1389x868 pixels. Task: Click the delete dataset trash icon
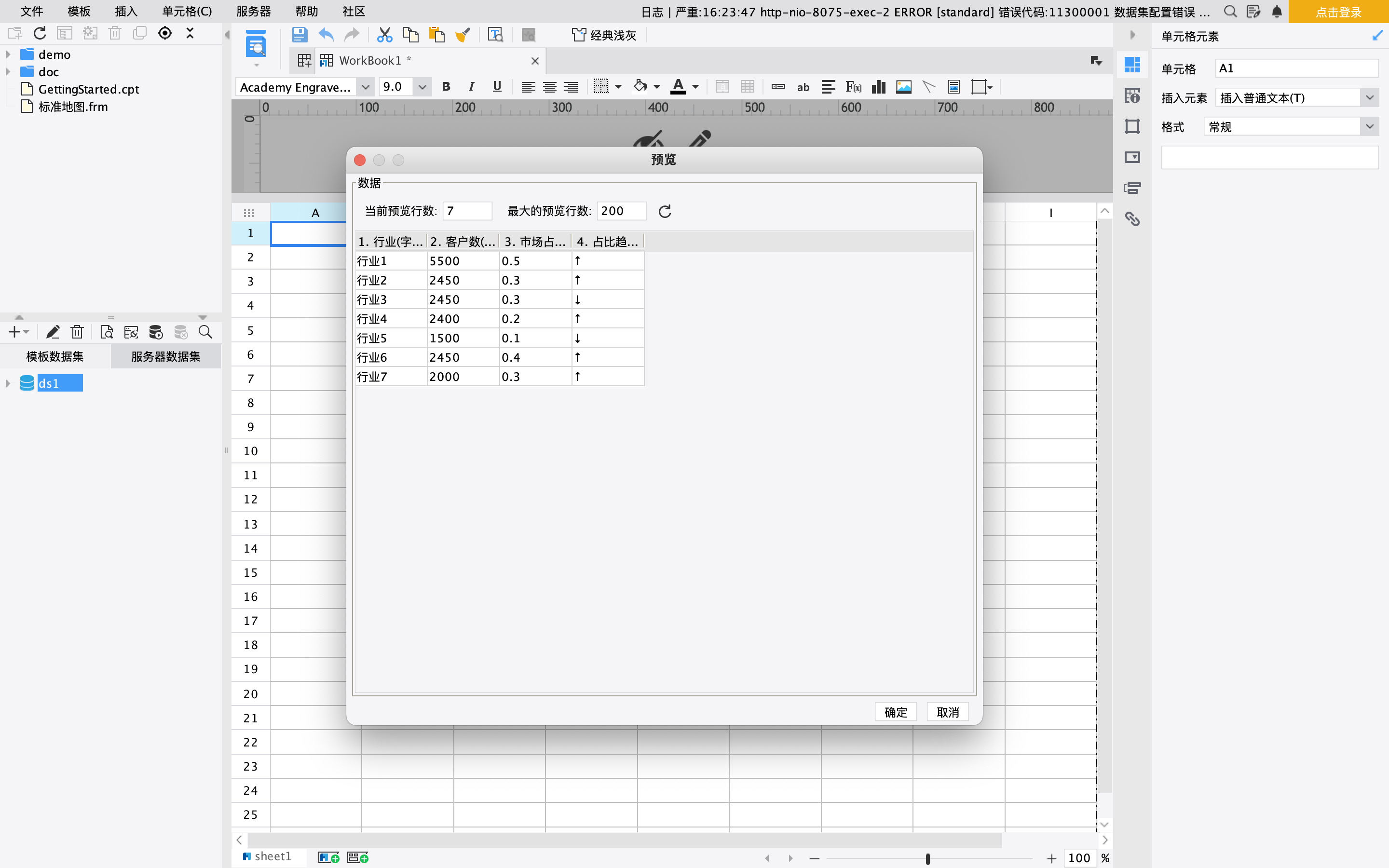(77, 332)
